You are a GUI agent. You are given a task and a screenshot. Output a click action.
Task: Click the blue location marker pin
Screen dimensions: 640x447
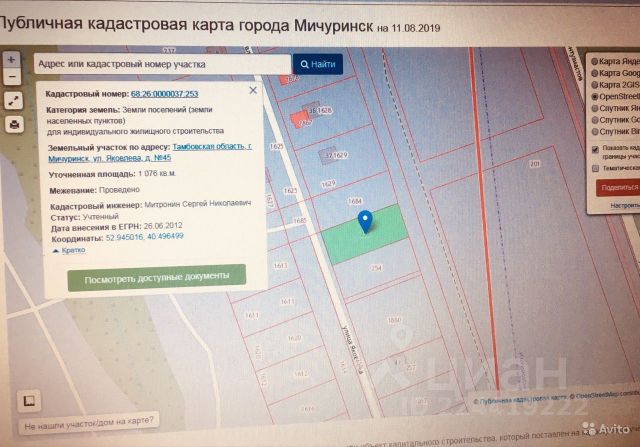tap(365, 222)
